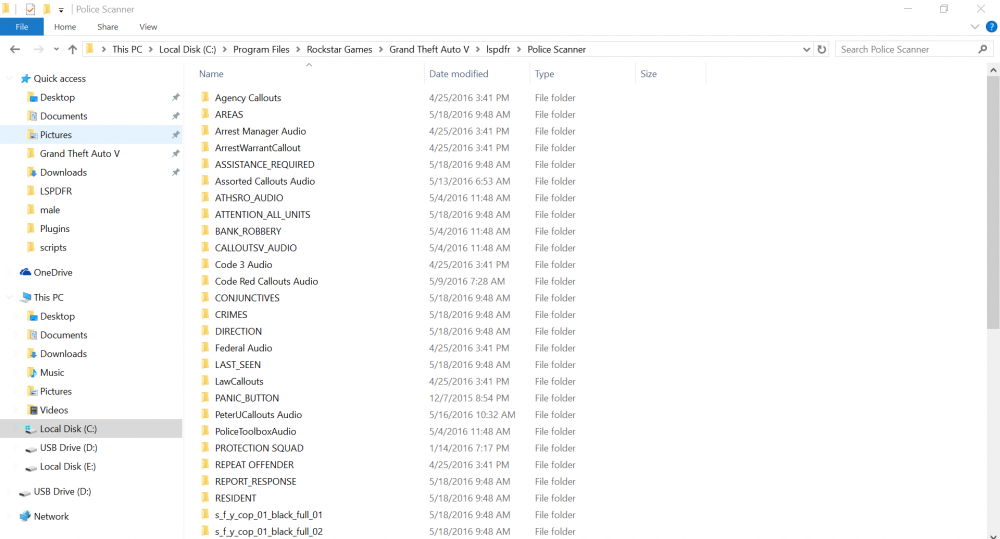The width and height of the screenshot is (1000, 539).
Task: Click Videos folder icon under This PC
Action: 32,410
